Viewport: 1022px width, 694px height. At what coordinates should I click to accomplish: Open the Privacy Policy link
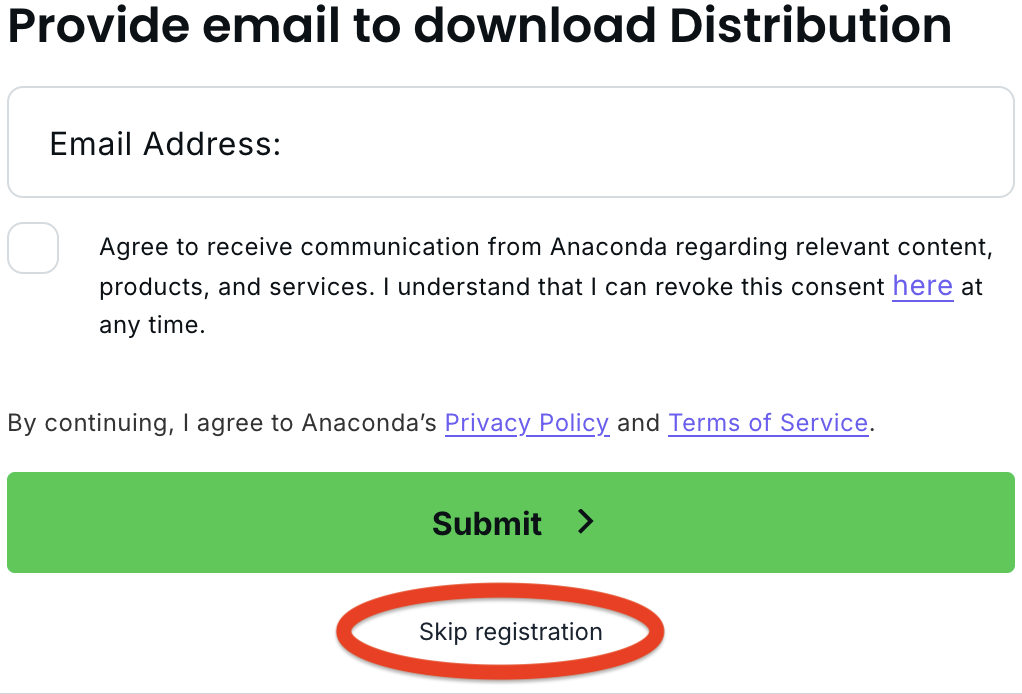pos(527,423)
